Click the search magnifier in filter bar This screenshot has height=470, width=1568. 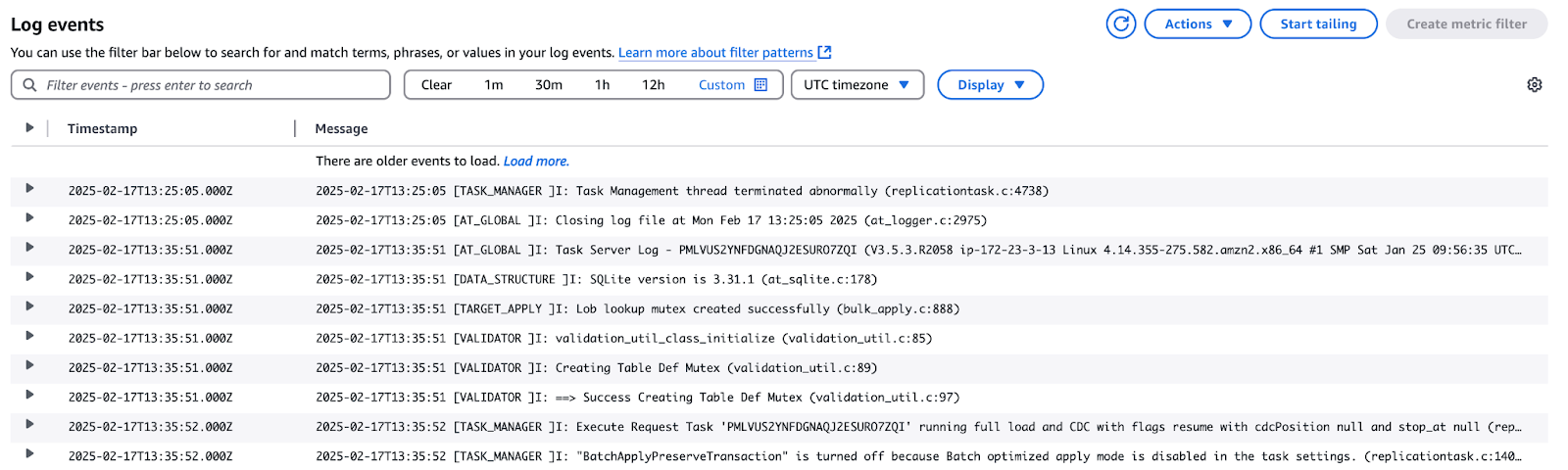tap(29, 85)
